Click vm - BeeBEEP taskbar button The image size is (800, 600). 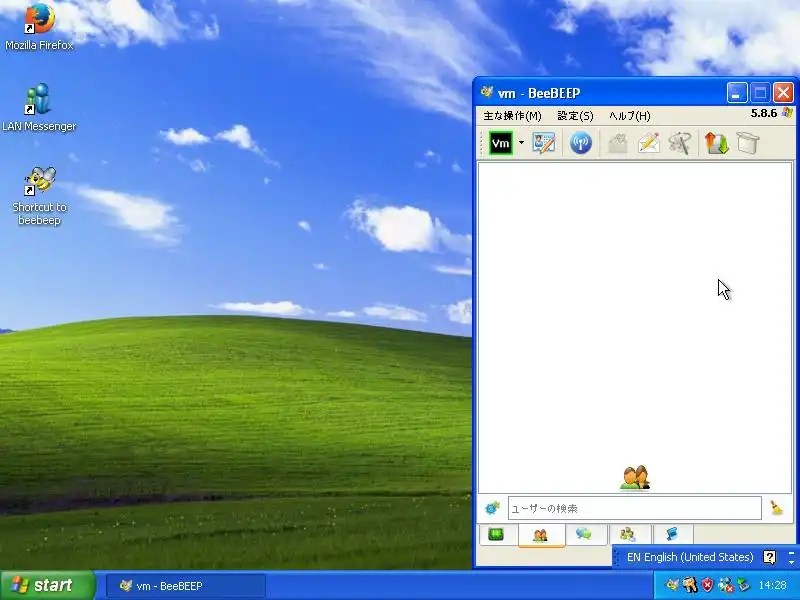(186, 586)
